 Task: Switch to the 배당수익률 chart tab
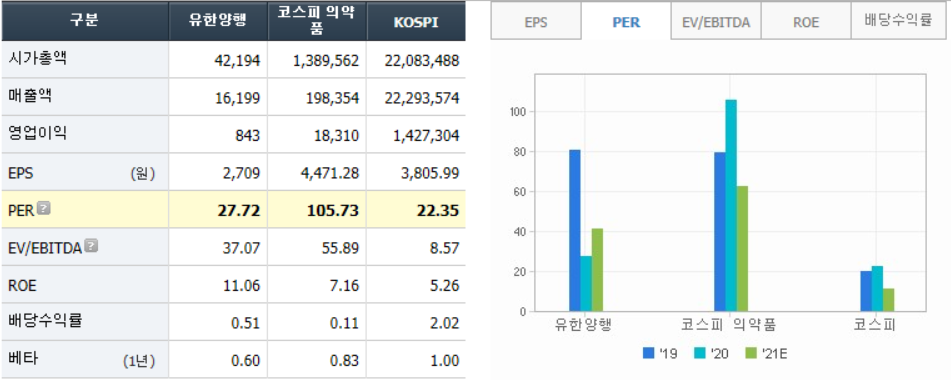click(x=898, y=22)
